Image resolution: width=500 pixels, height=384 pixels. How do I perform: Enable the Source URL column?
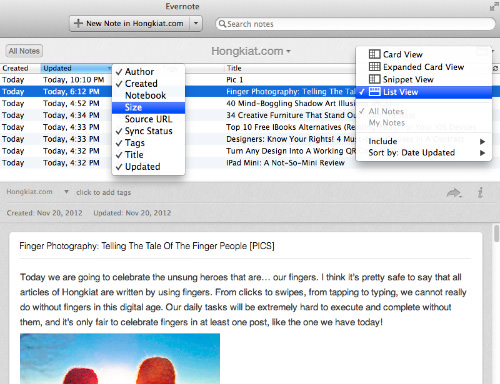(148, 119)
